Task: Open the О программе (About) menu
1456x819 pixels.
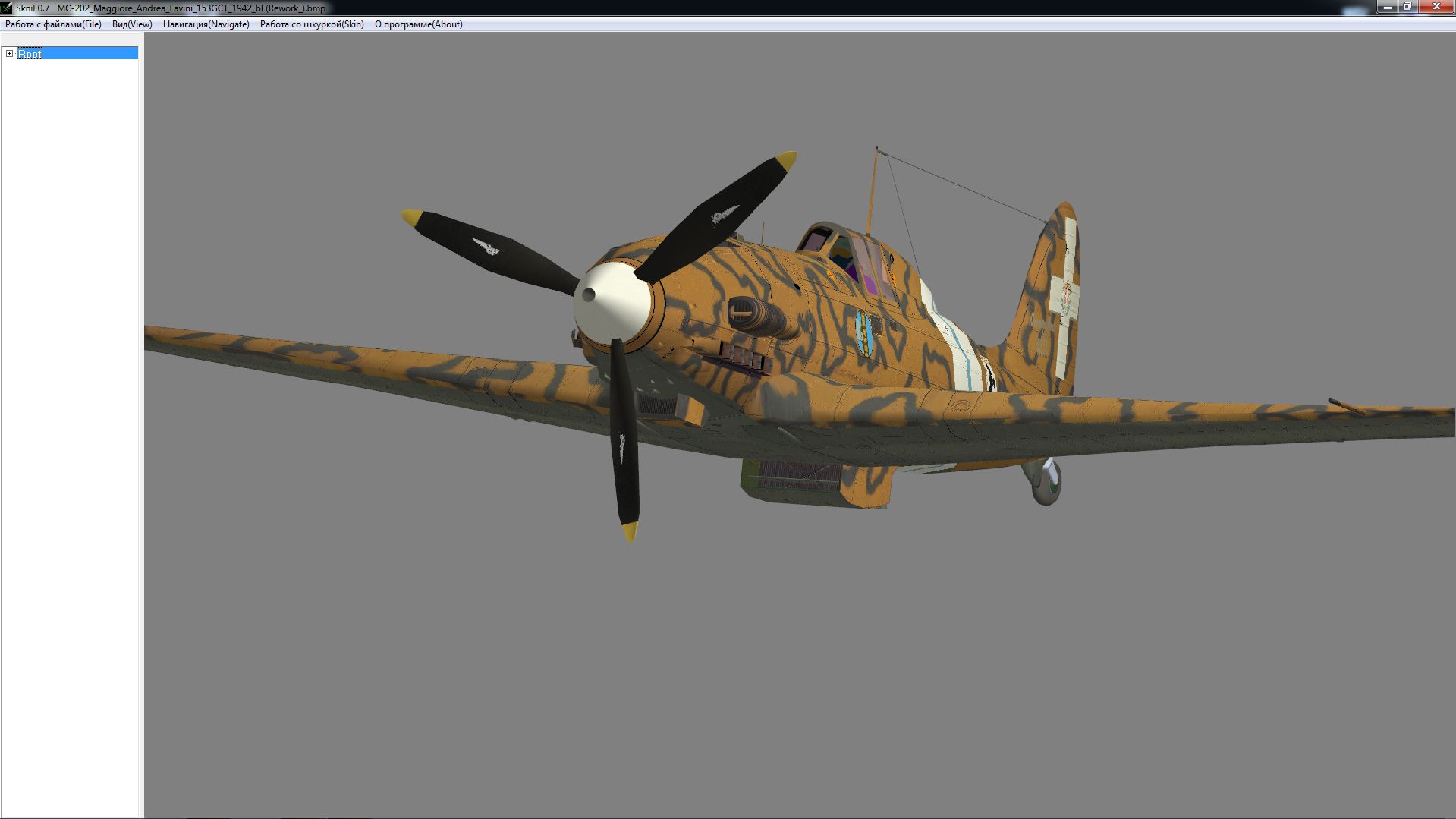Action: tap(418, 24)
